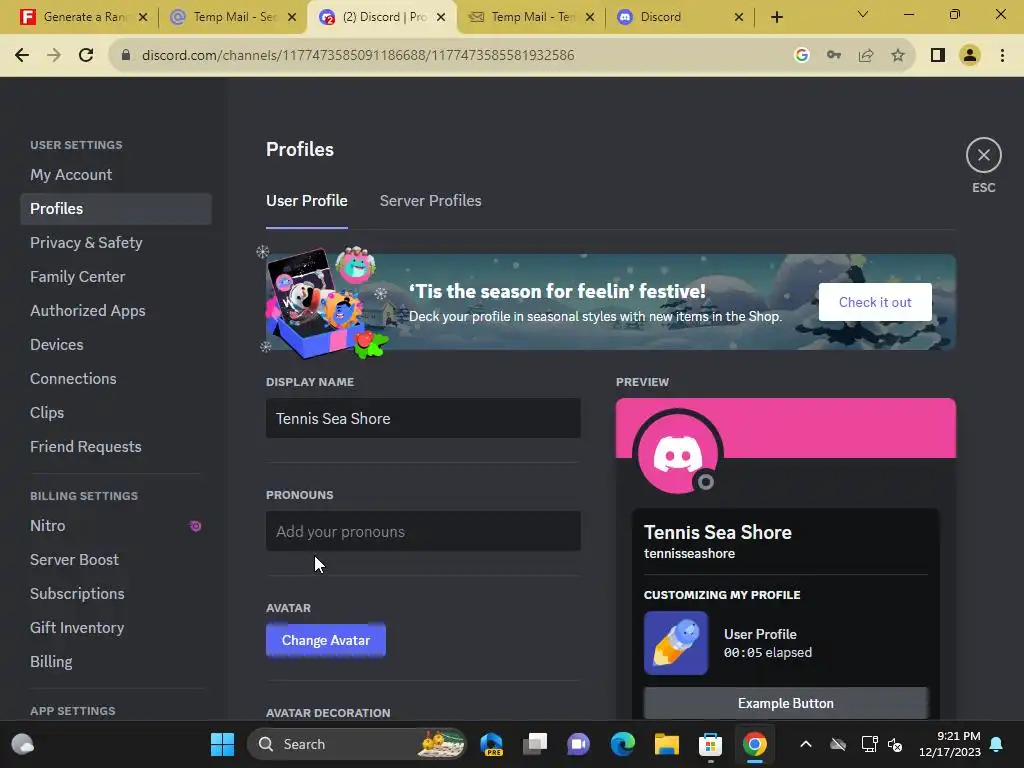Open the Chrome profile avatar menu
This screenshot has width=1024, height=768.
pos(970,55)
